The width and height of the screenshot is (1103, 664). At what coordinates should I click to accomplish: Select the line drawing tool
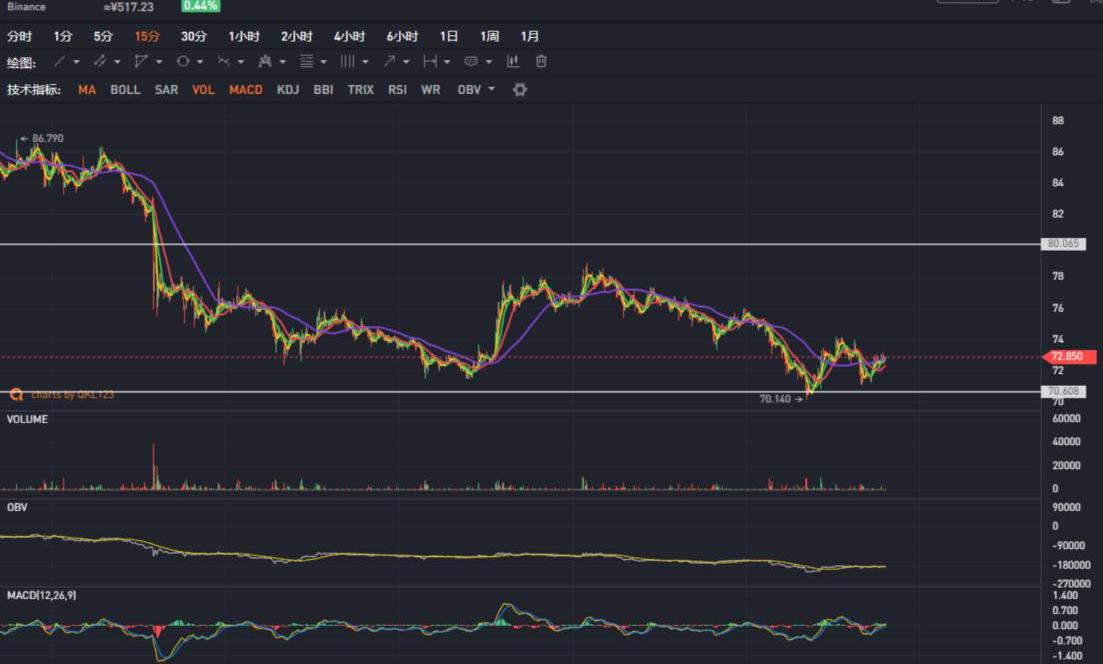coord(59,61)
